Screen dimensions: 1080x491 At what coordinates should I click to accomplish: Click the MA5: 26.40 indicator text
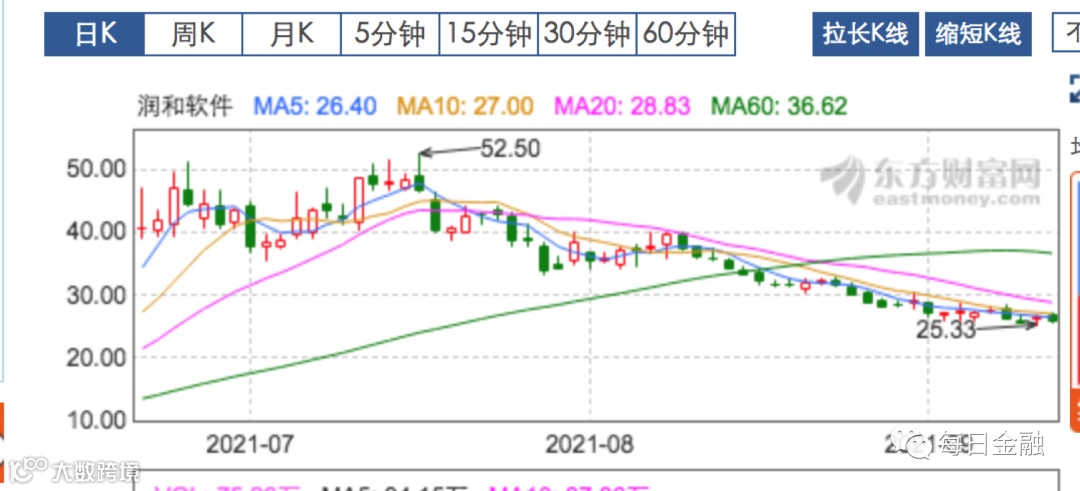[315, 107]
